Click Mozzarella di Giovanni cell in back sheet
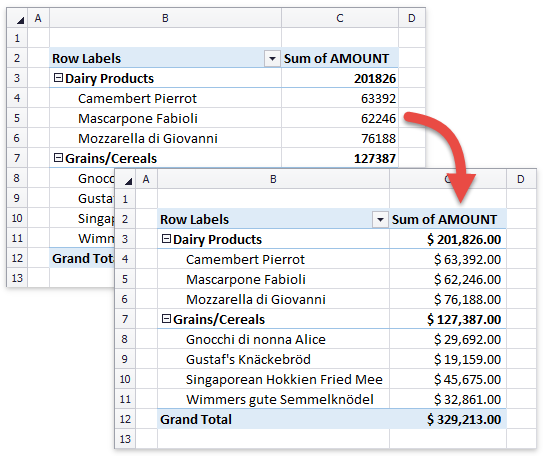543x456 pixels. coord(165,138)
